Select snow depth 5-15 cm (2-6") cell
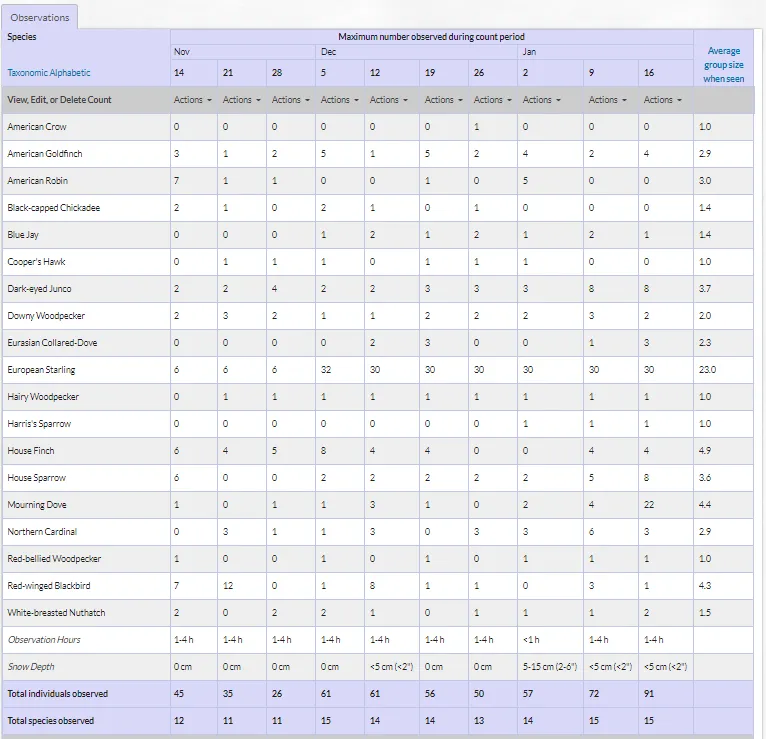 [x=550, y=667]
